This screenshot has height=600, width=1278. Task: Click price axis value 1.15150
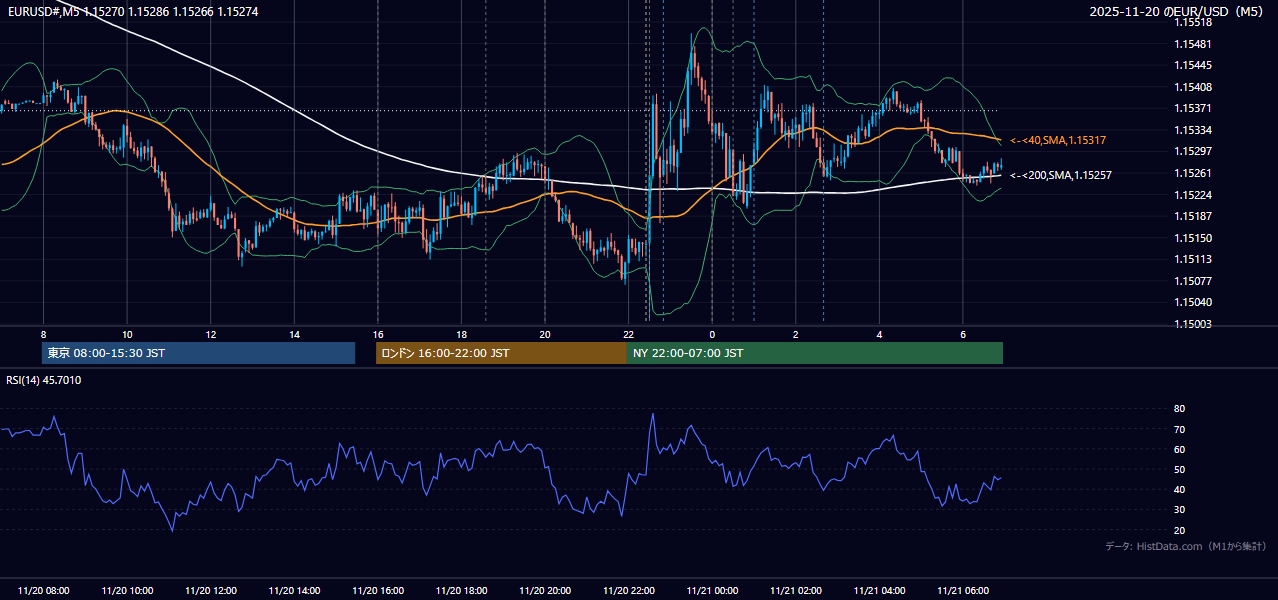[1193, 238]
